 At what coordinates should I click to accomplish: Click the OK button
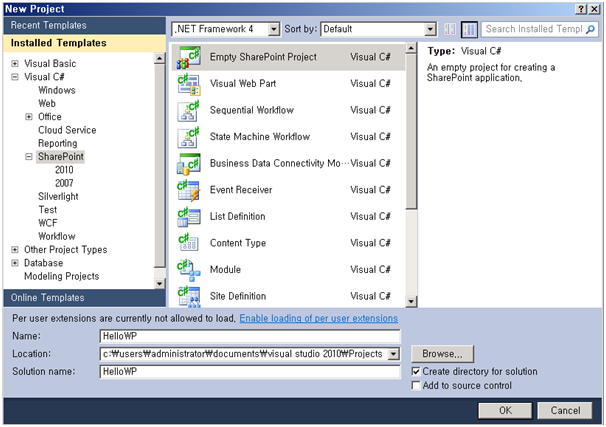pyautogui.click(x=505, y=410)
